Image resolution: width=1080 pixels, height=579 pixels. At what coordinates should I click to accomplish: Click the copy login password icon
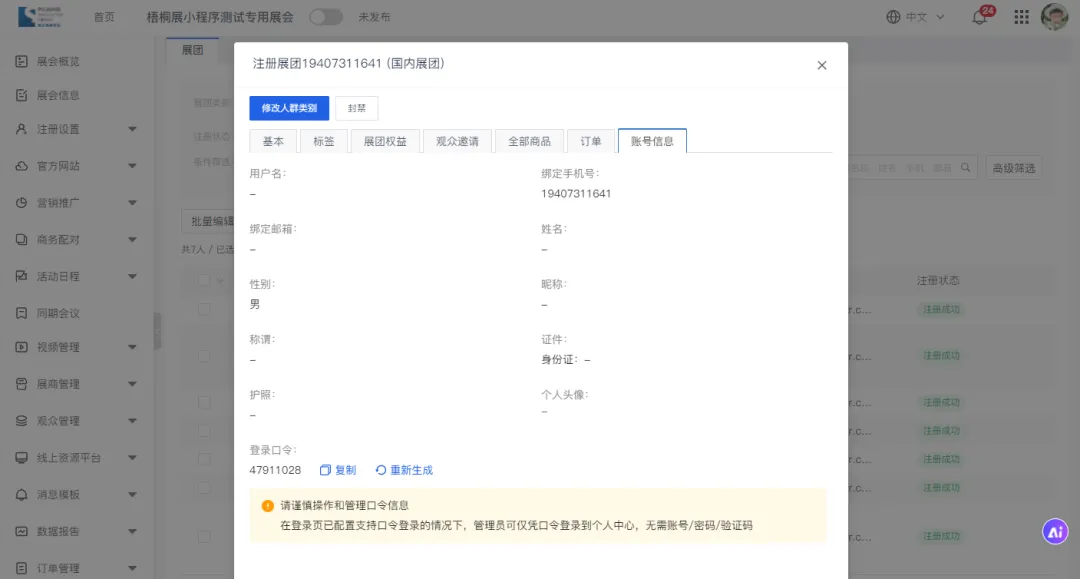pyautogui.click(x=326, y=470)
